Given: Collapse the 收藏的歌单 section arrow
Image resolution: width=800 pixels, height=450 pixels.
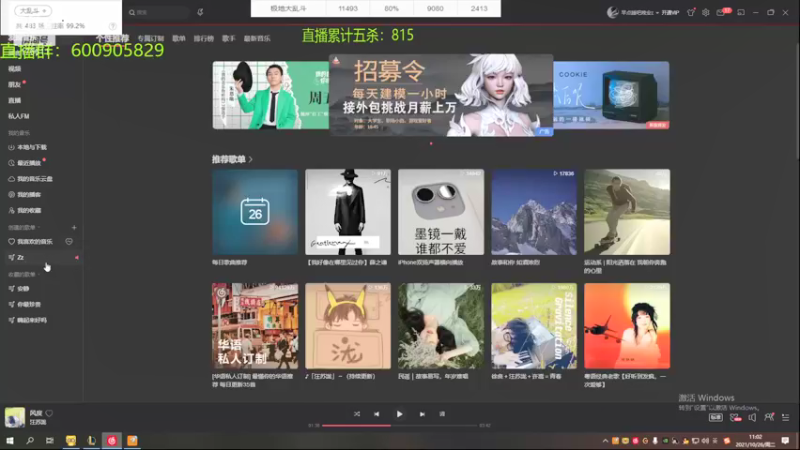Looking at the screenshot, I should [x=39, y=274].
